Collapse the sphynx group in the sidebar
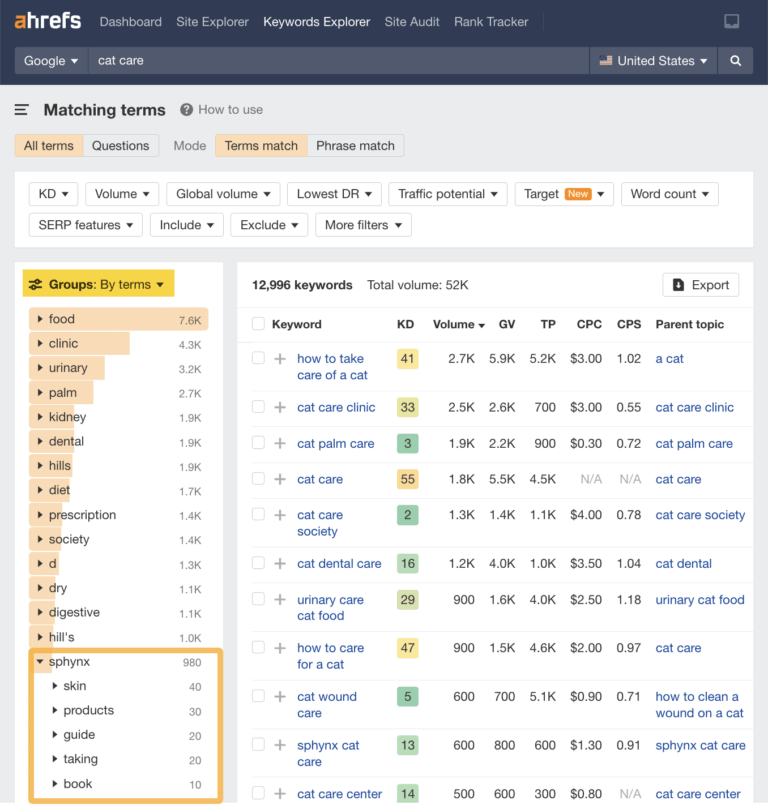 39,661
